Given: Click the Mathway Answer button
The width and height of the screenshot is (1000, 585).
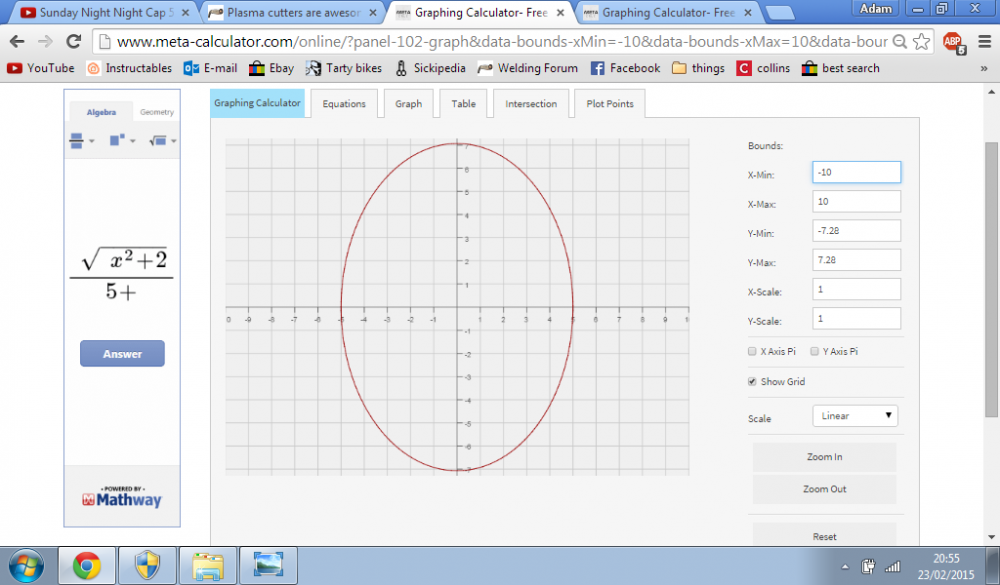Looking at the screenshot, I should coord(122,353).
